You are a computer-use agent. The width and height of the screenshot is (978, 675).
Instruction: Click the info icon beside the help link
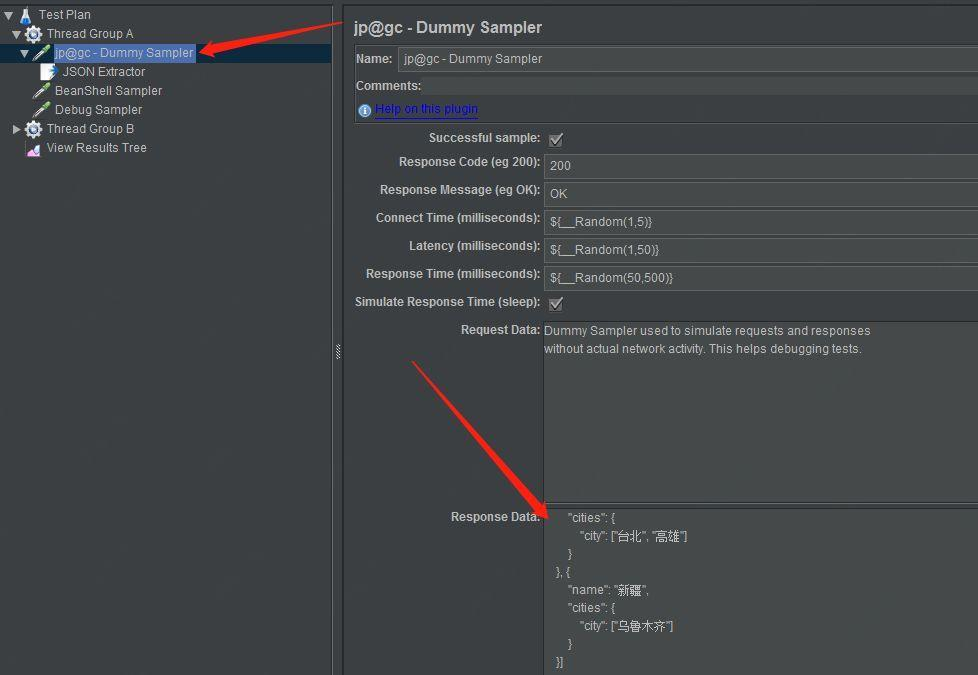click(x=365, y=110)
